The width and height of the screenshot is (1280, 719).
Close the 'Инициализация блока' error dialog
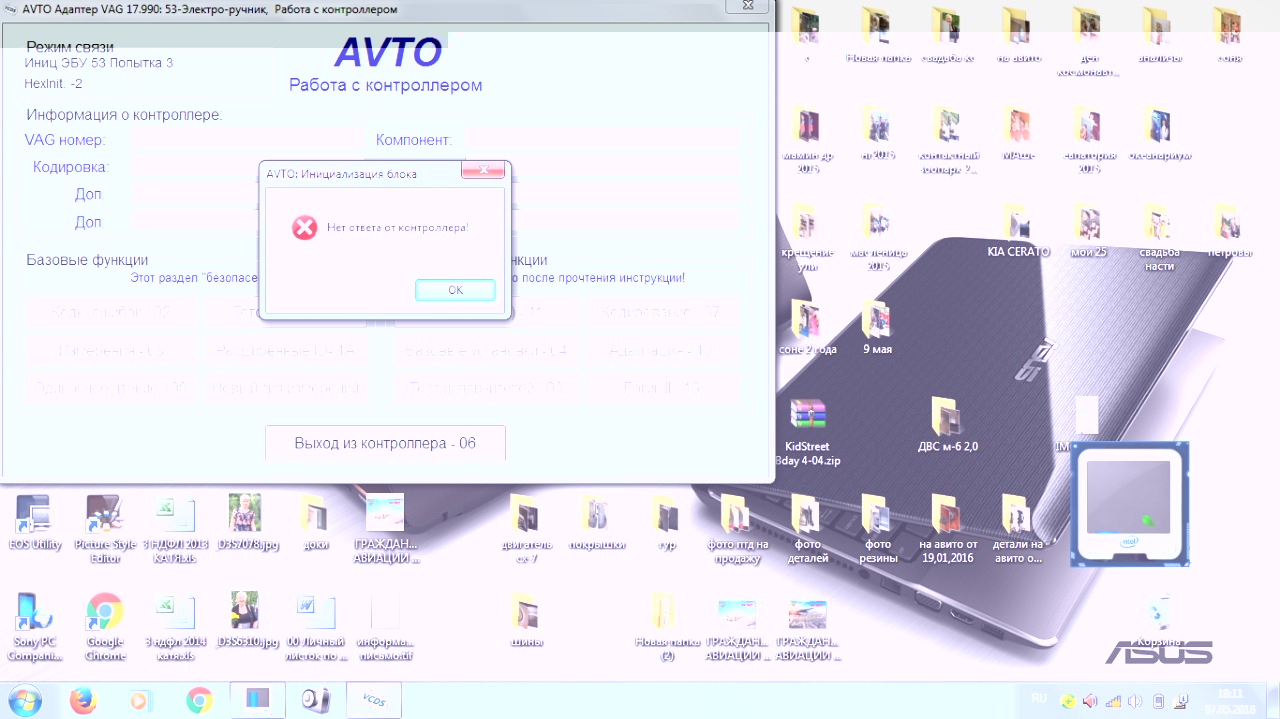(x=482, y=171)
